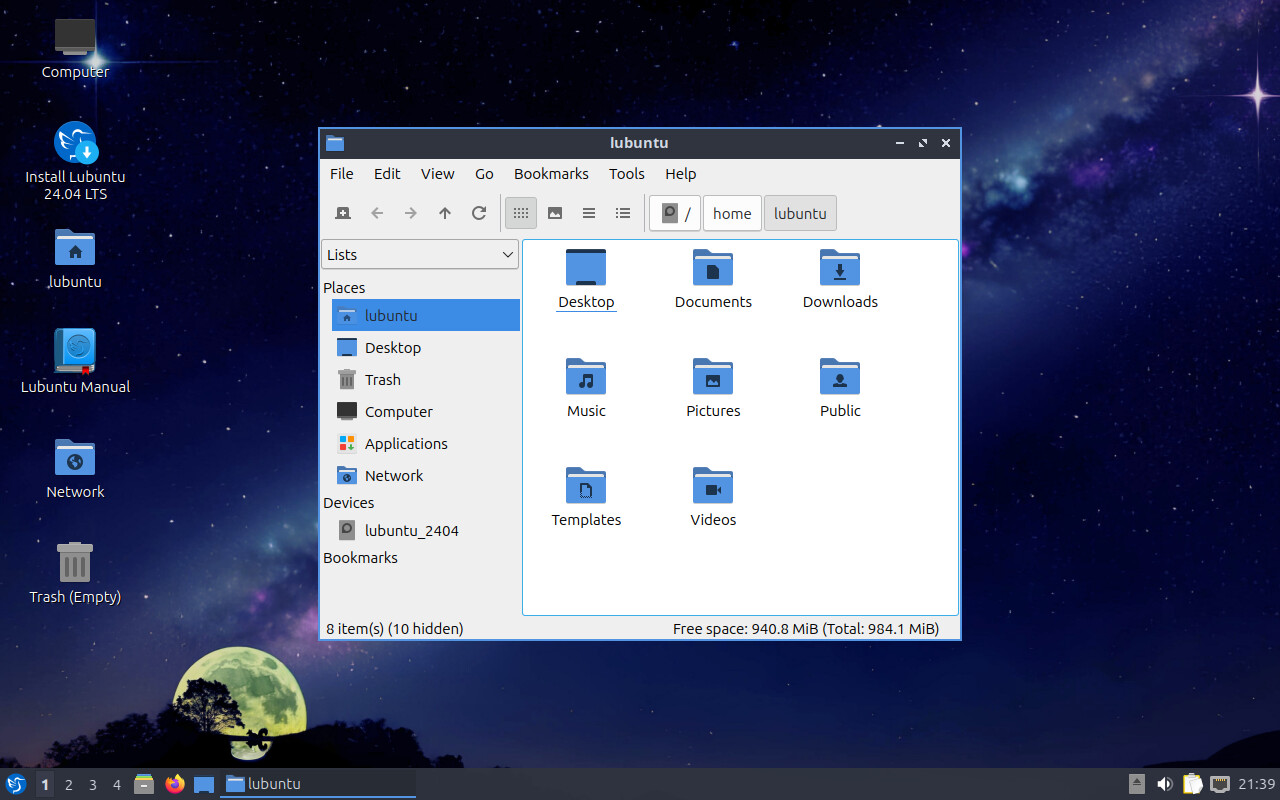Screen dimensions: 1280x800
Task: Go forward with the right arrow
Action: 411,213
